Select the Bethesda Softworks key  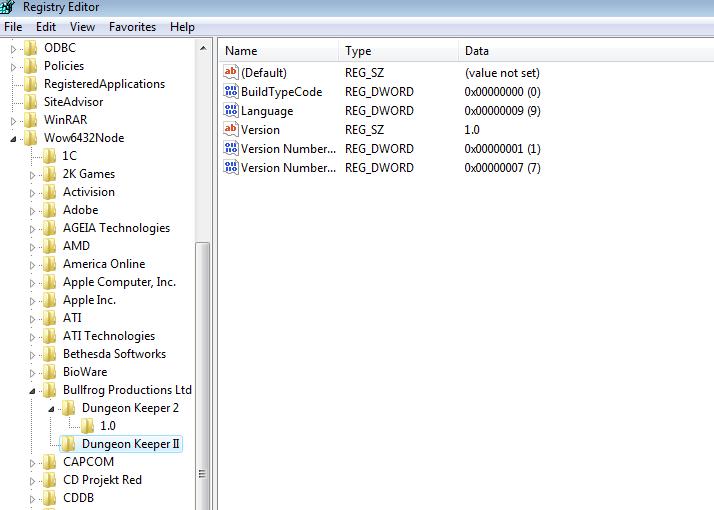point(114,354)
